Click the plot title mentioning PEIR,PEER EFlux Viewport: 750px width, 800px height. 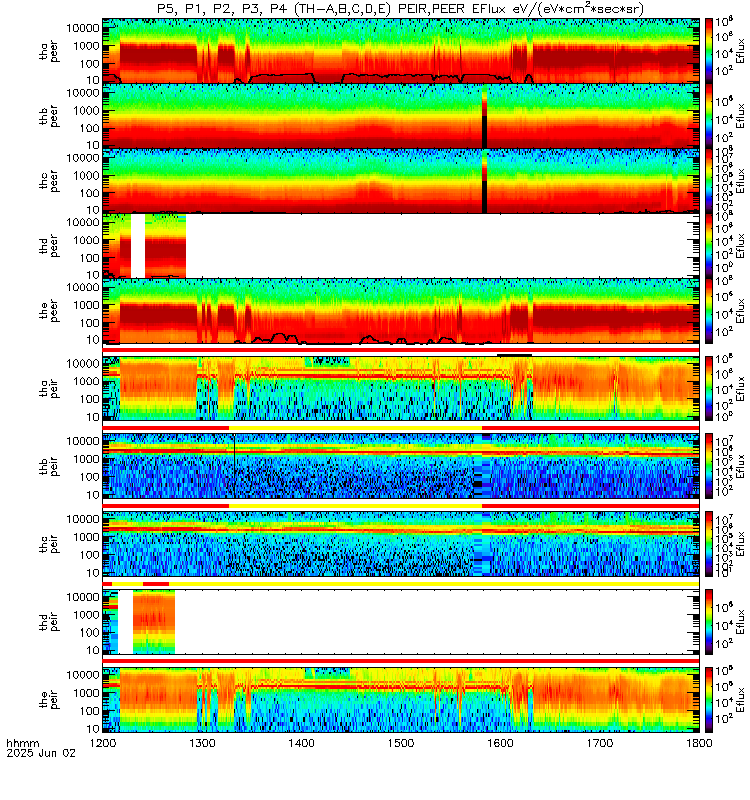[x=401, y=8]
